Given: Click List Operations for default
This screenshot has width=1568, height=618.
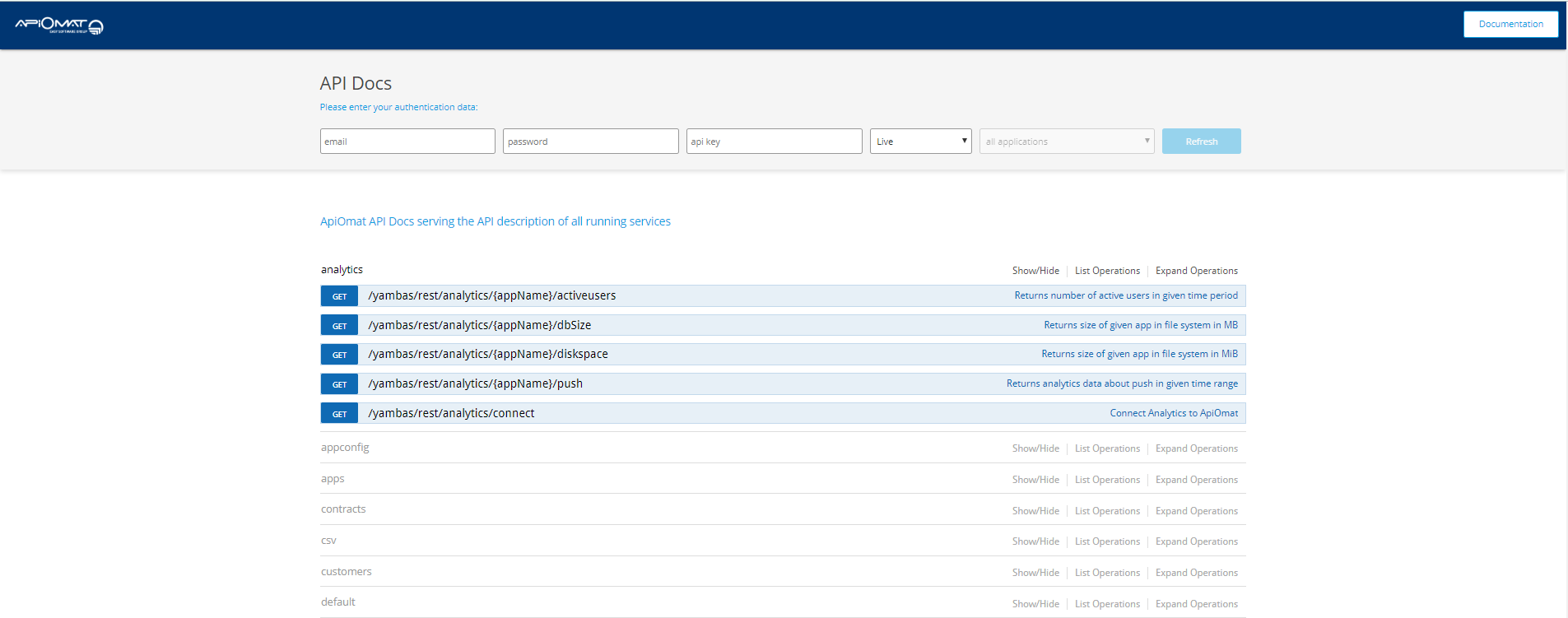Looking at the screenshot, I should (1107, 604).
